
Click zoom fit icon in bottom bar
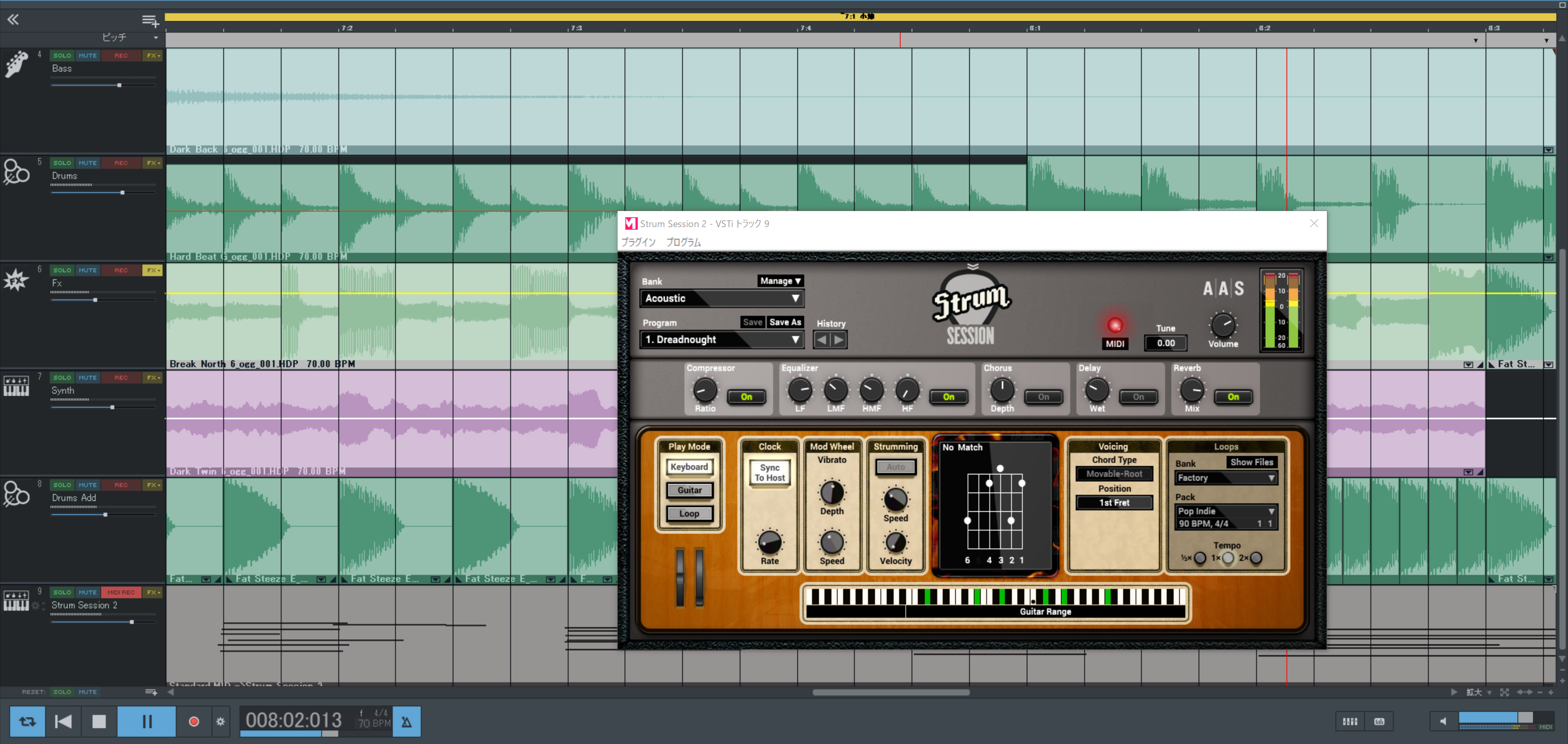1504,692
